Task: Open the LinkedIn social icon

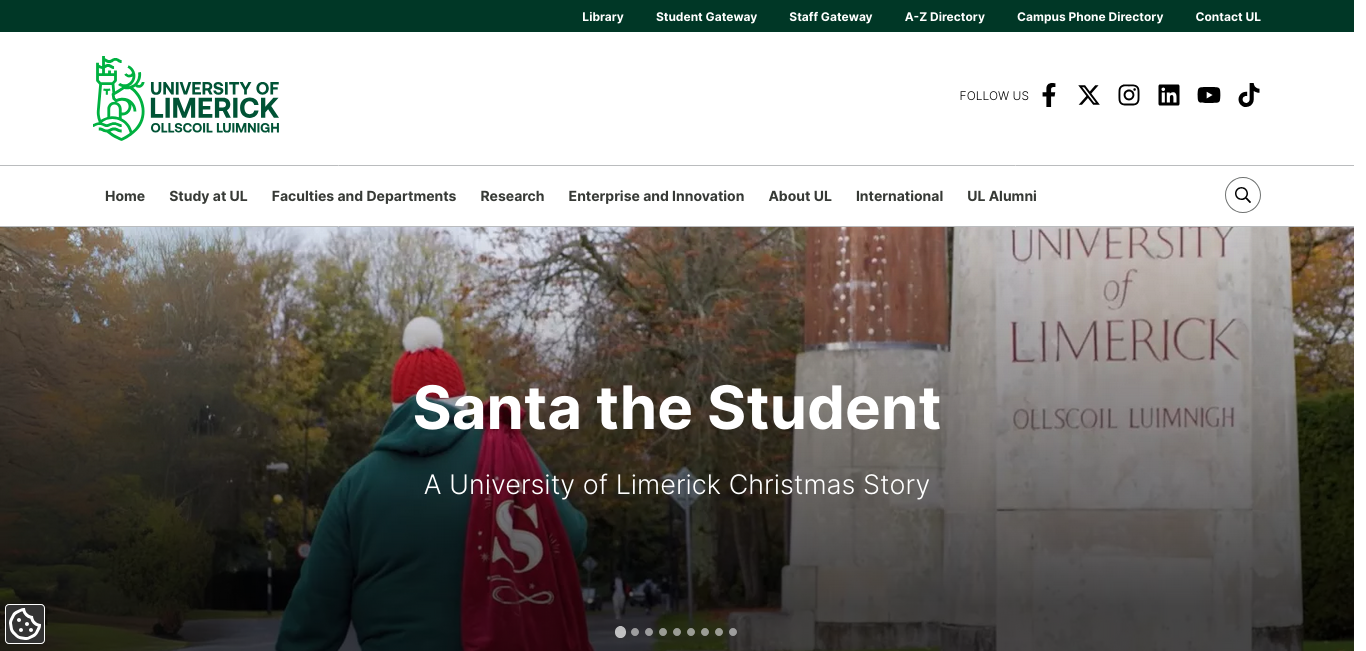Action: pyautogui.click(x=1169, y=95)
